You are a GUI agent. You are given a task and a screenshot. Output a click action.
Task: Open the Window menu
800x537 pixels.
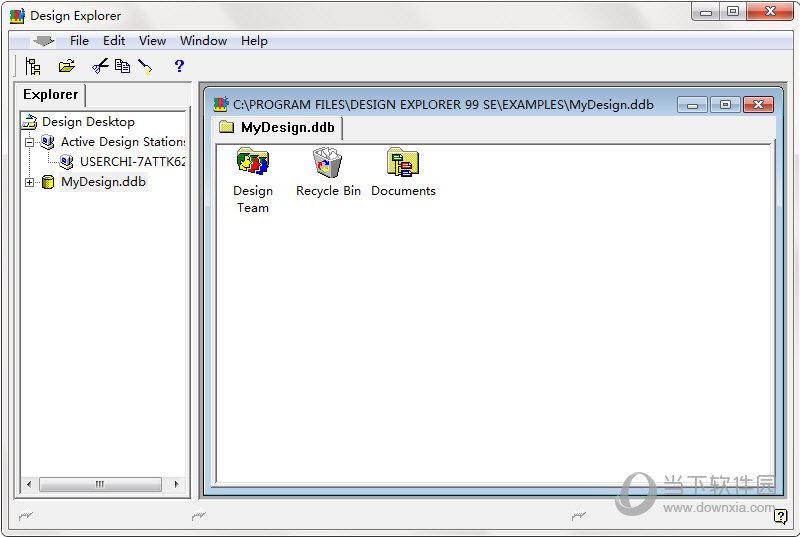[203, 41]
